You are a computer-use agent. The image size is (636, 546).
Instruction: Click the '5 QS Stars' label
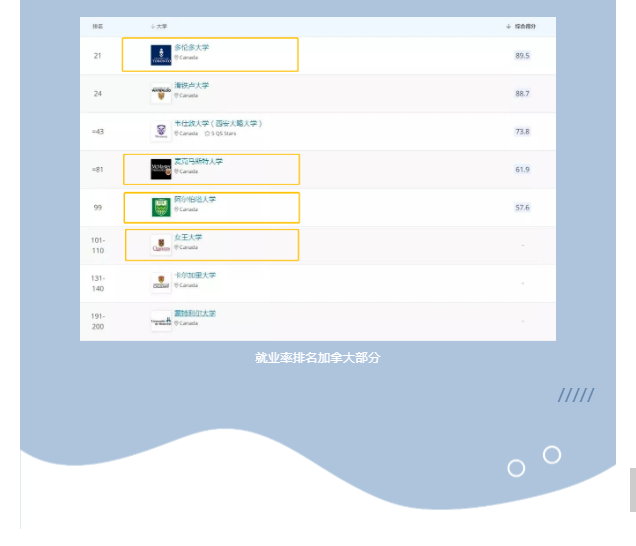click(x=223, y=133)
